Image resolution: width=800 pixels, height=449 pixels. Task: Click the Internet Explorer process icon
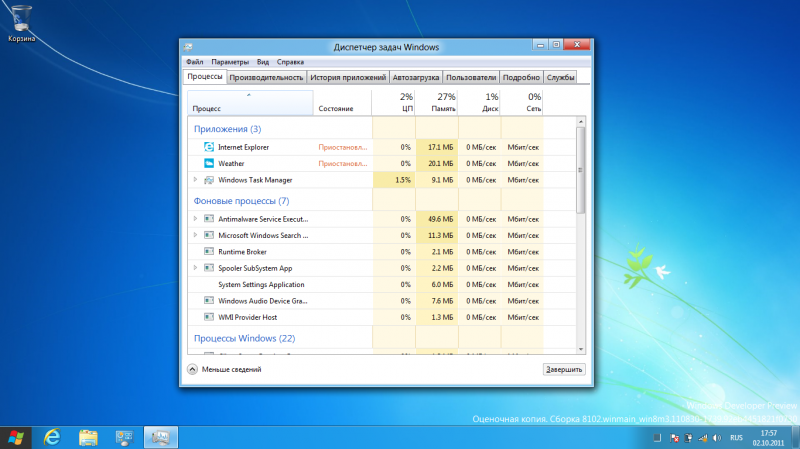(x=209, y=147)
